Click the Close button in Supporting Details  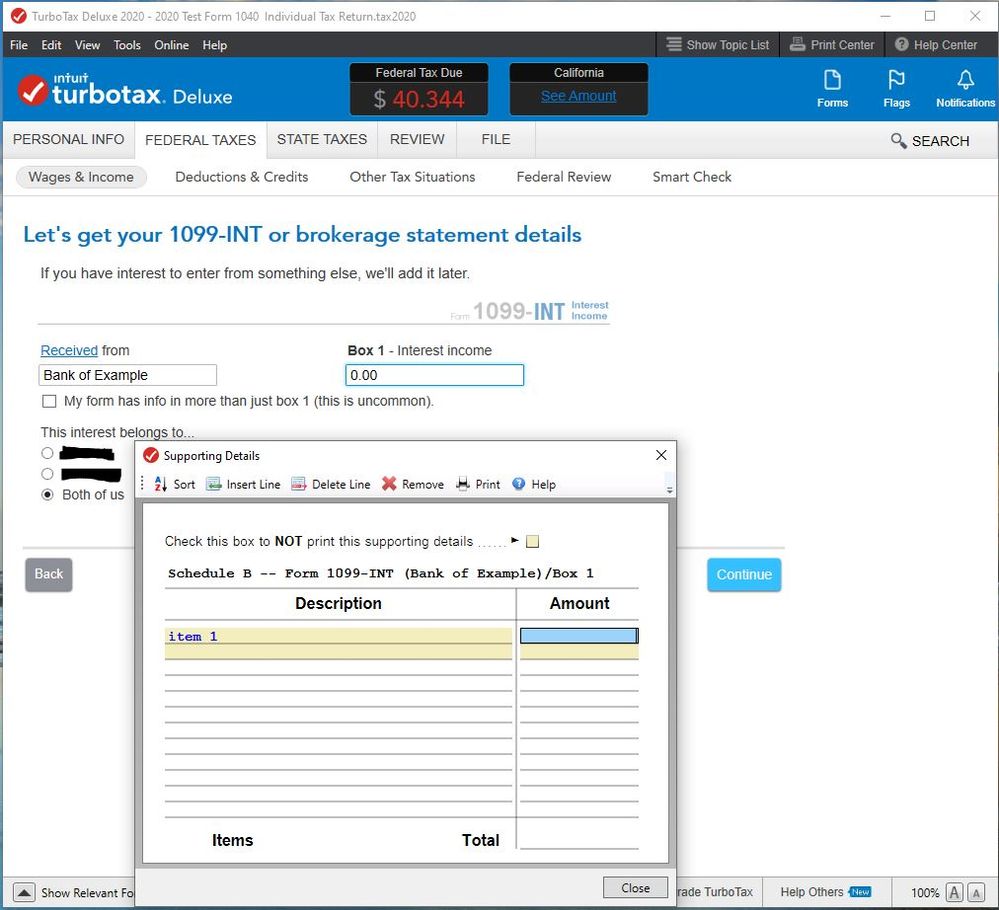click(635, 888)
